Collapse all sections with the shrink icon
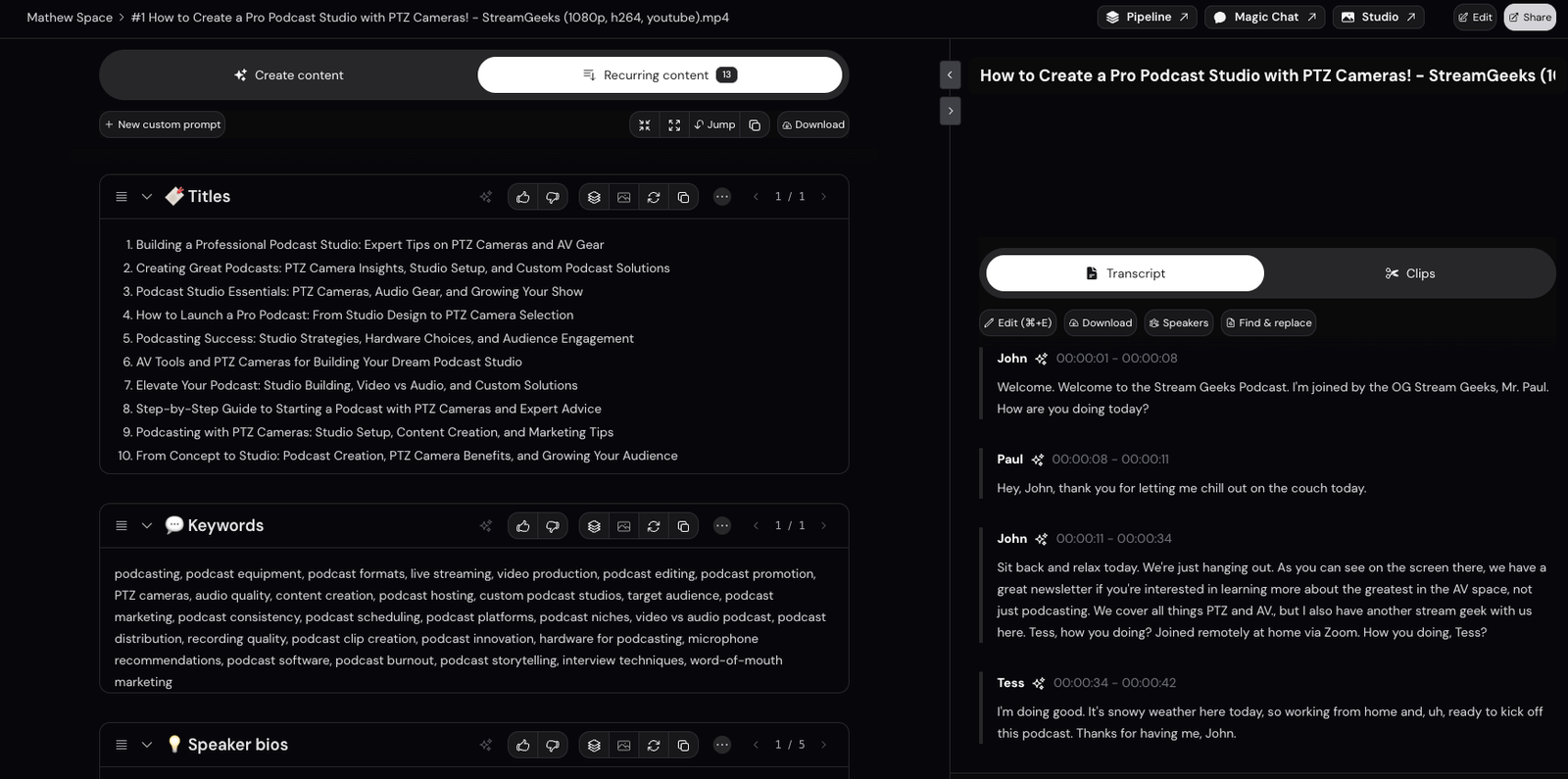Screen dimensions: 1568x779 click(644, 124)
